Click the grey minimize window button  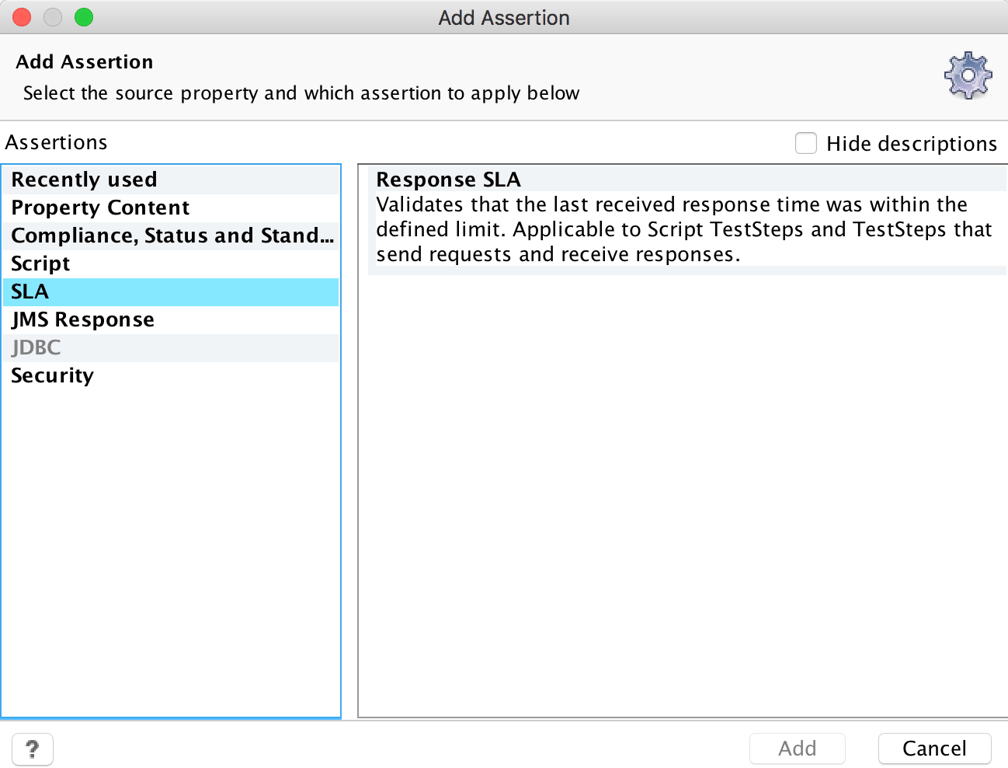pos(53,17)
